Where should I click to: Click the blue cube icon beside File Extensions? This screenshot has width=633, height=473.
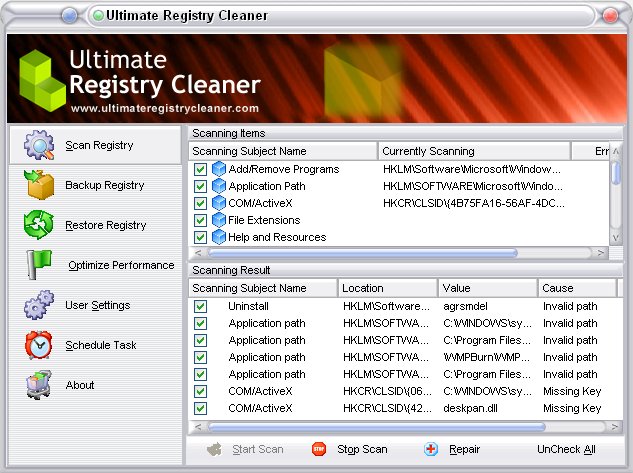tap(219, 220)
